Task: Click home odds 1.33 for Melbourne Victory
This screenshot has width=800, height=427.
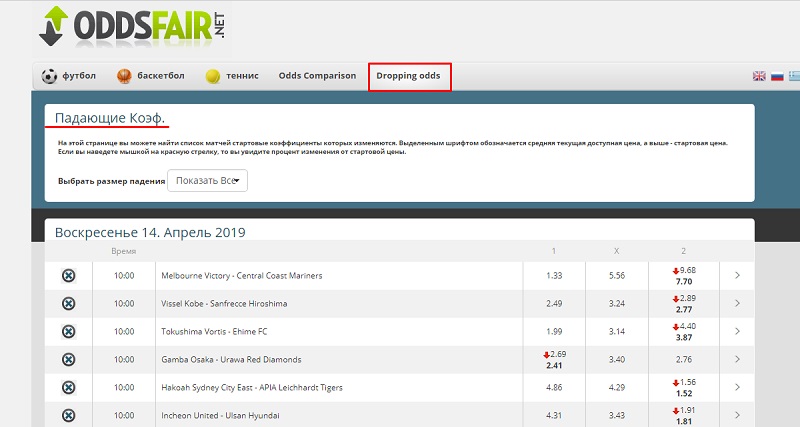Action: point(554,275)
